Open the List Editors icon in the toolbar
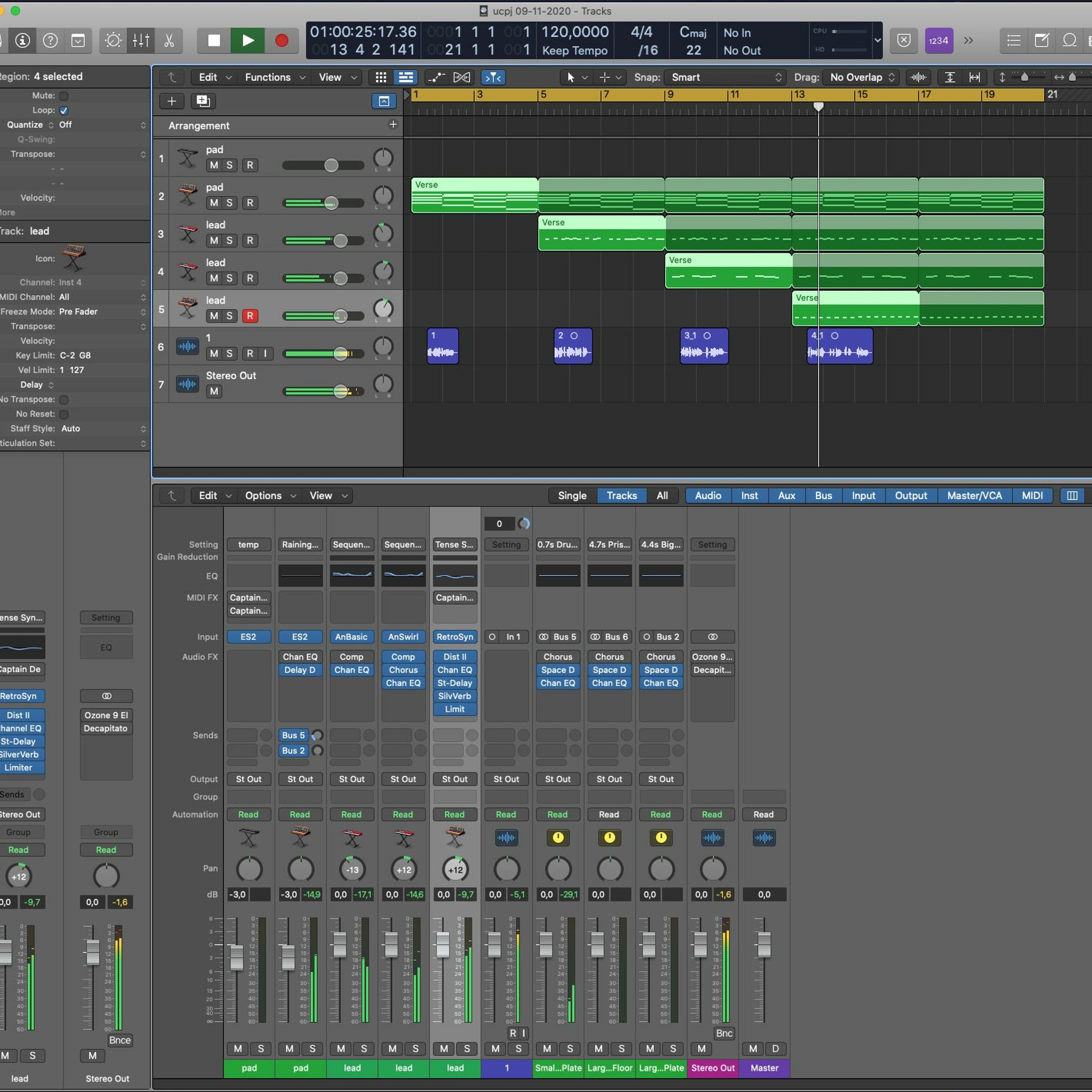Image resolution: width=1092 pixels, height=1092 pixels. pos(1013,40)
